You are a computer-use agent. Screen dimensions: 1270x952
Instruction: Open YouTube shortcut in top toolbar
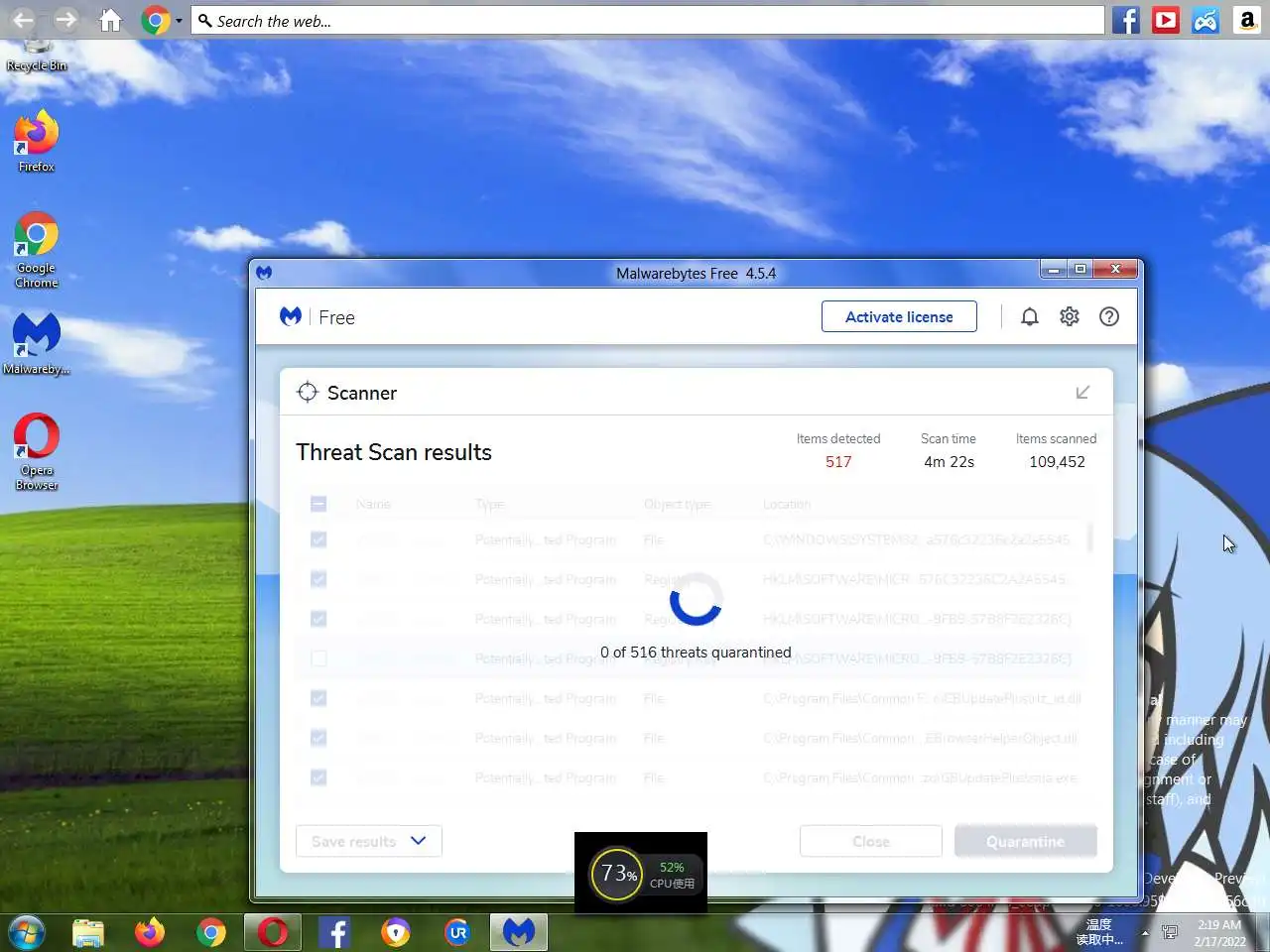point(1166,20)
